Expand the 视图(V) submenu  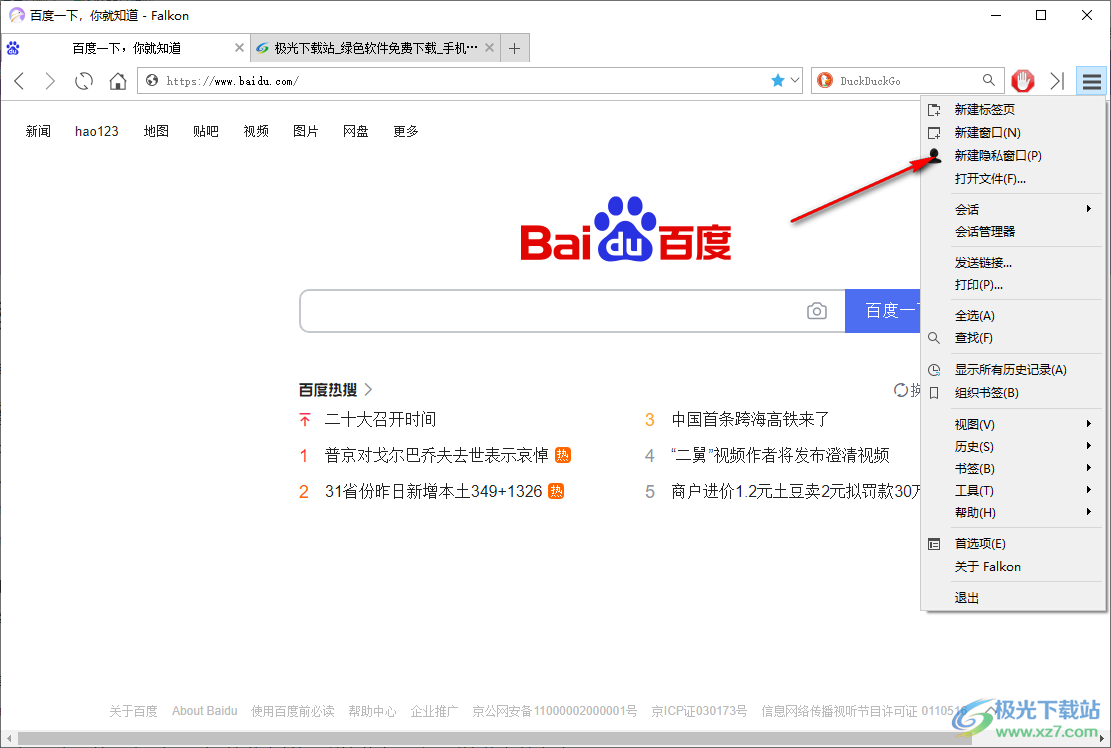(1013, 424)
